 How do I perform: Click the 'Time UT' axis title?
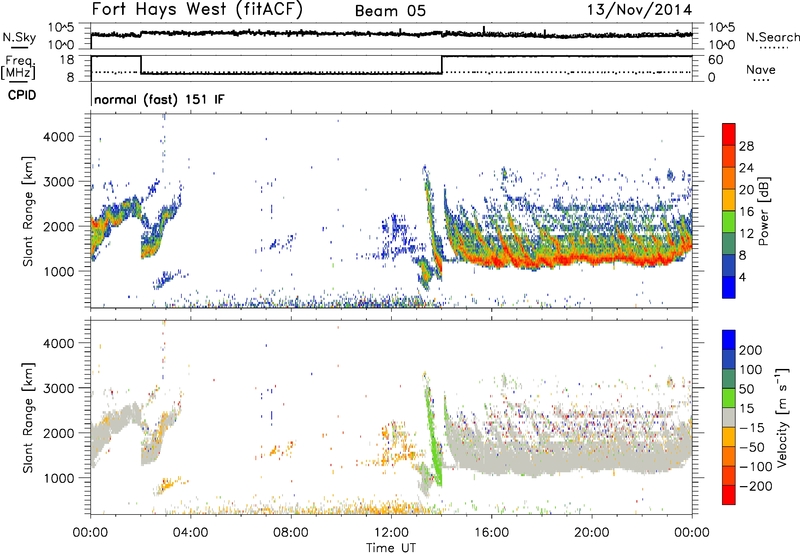[x=391, y=547]
